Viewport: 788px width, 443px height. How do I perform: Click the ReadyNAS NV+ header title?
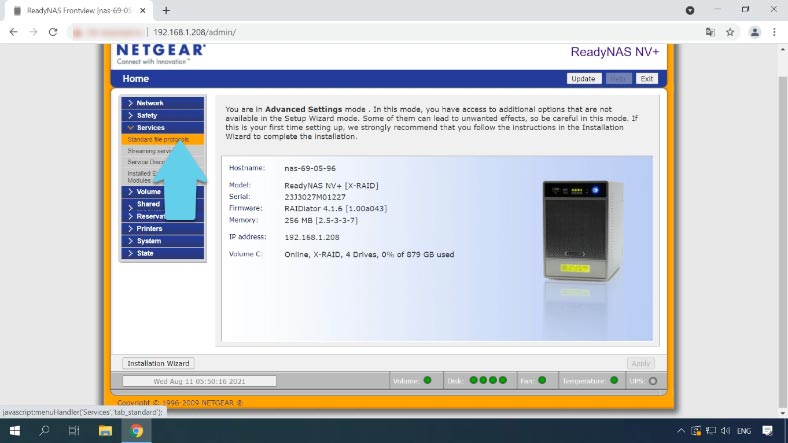pos(615,52)
